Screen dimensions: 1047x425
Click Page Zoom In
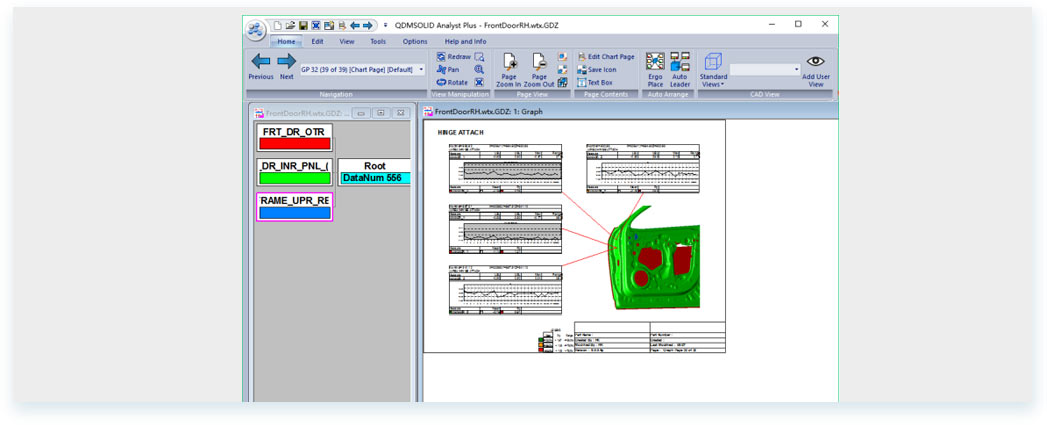pyautogui.click(x=509, y=69)
